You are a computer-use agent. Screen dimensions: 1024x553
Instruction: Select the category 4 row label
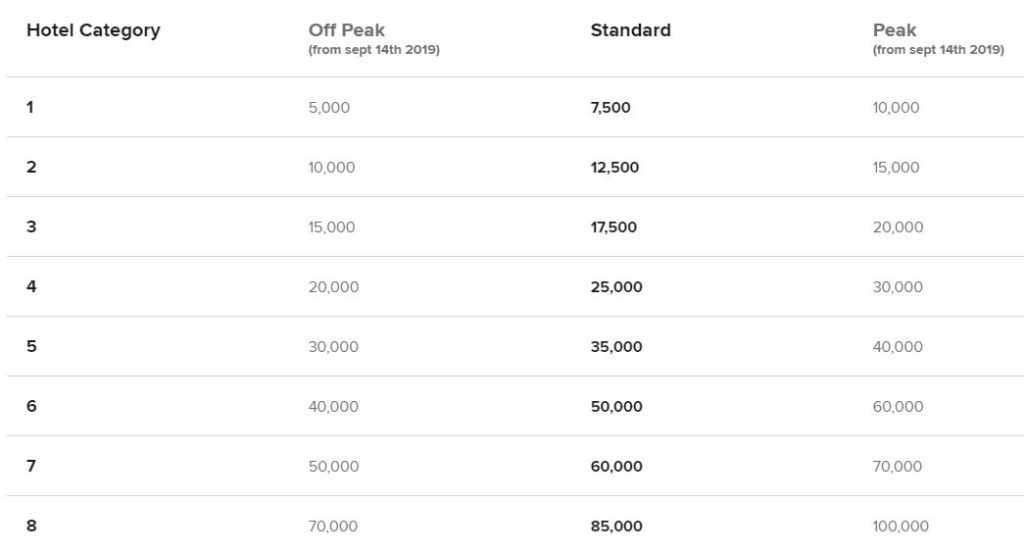click(31, 287)
